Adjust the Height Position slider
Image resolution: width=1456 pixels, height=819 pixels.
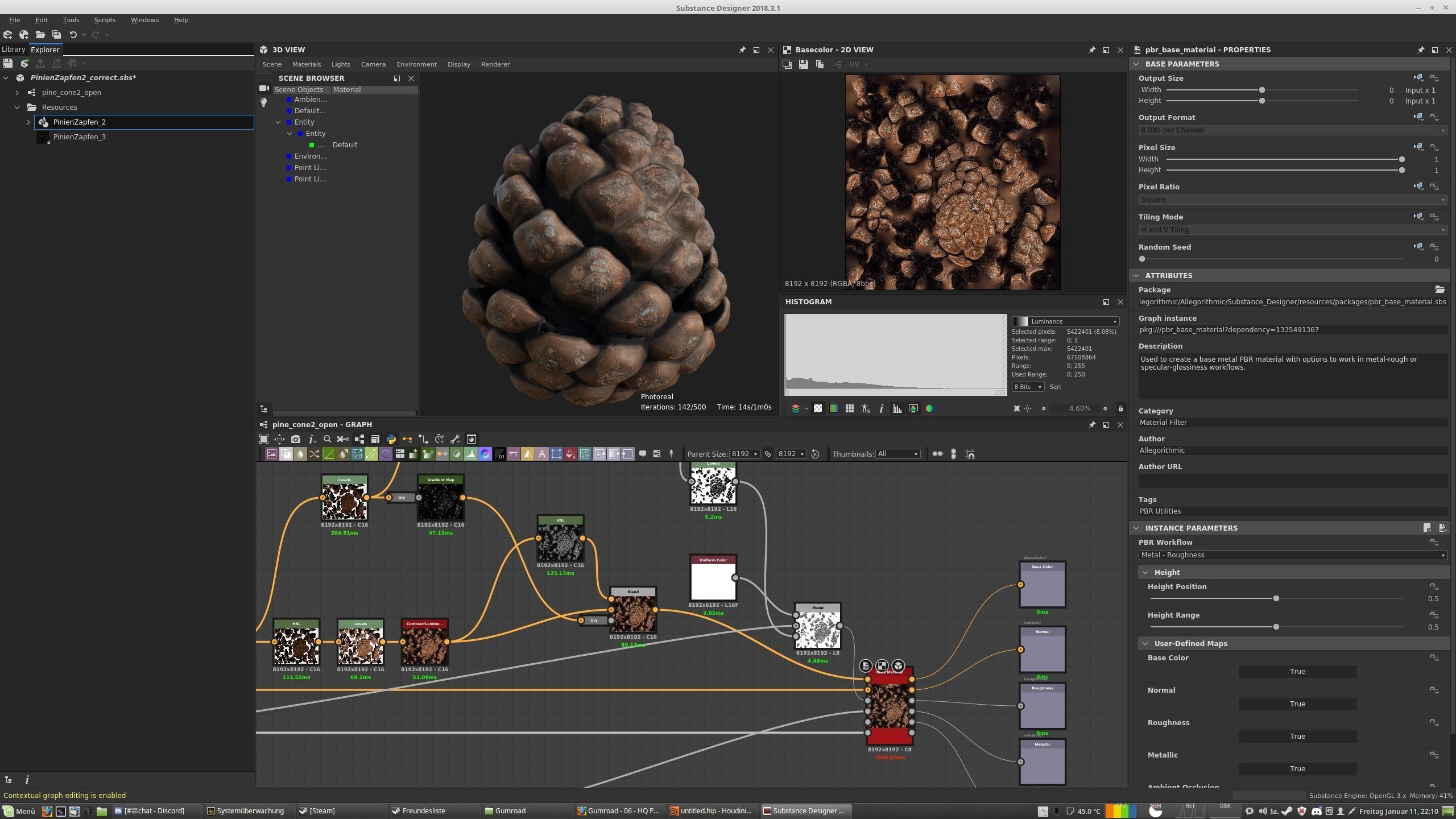click(x=1276, y=598)
